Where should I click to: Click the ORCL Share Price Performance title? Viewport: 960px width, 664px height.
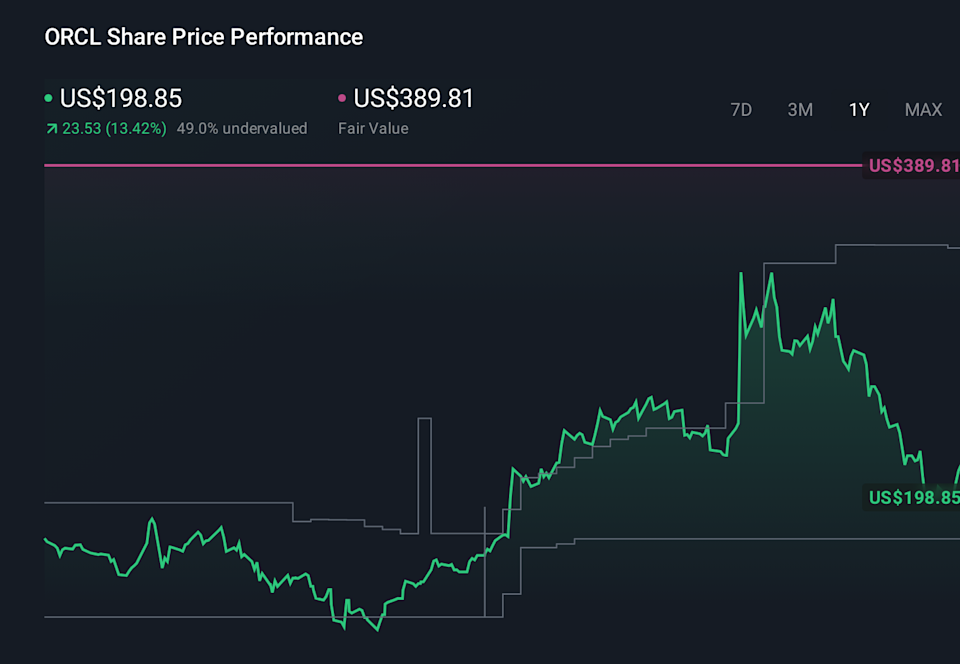(202, 37)
